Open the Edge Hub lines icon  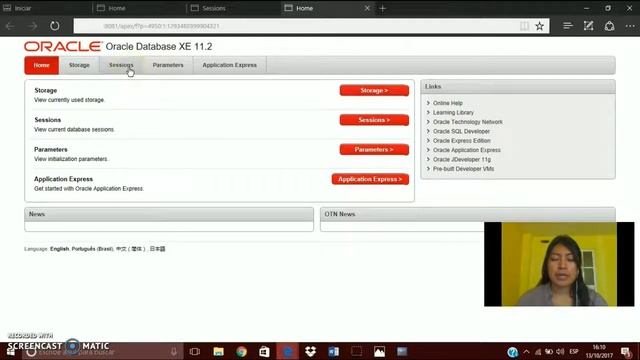[x=568, y=26]
